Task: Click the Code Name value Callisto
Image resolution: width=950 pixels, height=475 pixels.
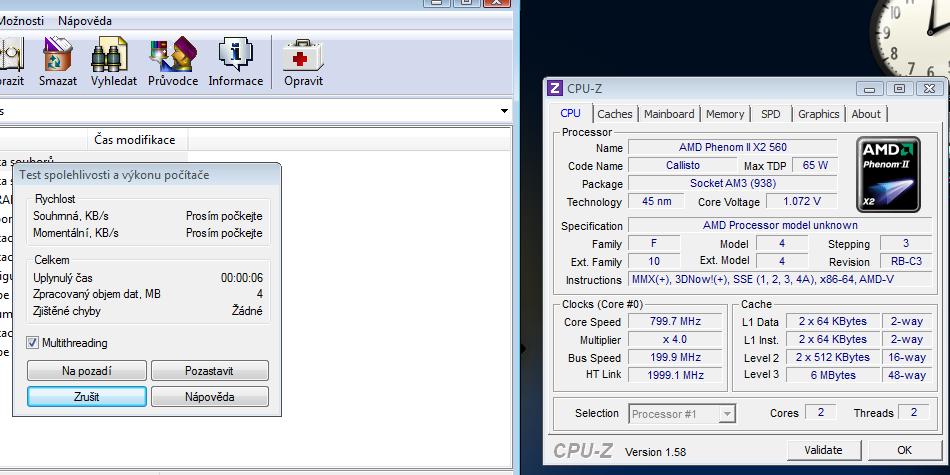Action: click(x=683, y=165)
